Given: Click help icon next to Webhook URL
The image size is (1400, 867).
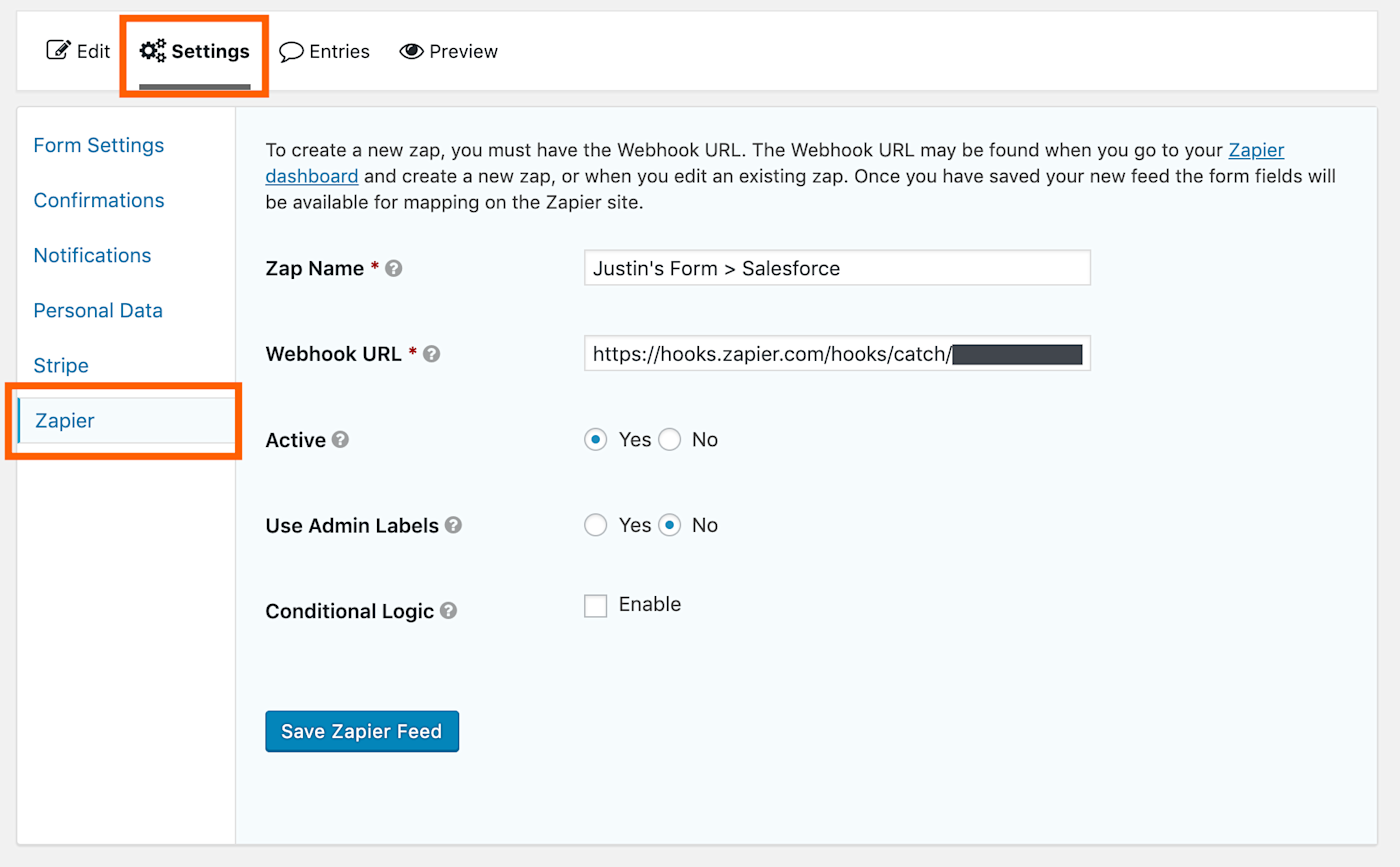Looking at the screenshot, I should coord(431,354).
